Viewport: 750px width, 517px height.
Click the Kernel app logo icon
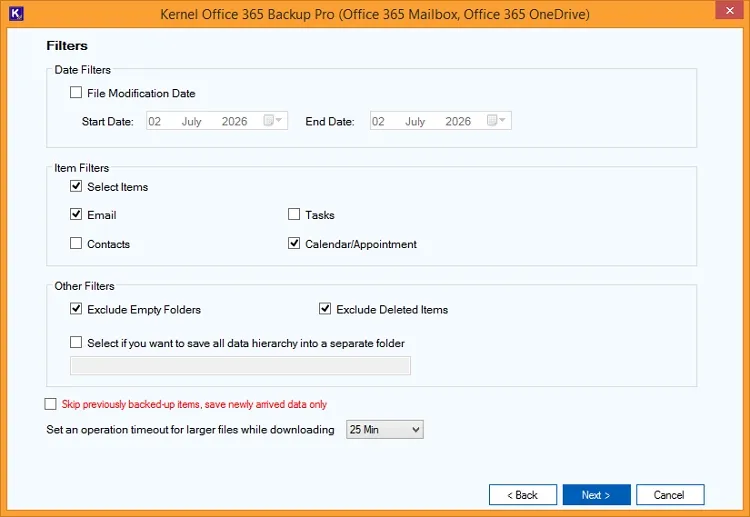coord(16,13)
